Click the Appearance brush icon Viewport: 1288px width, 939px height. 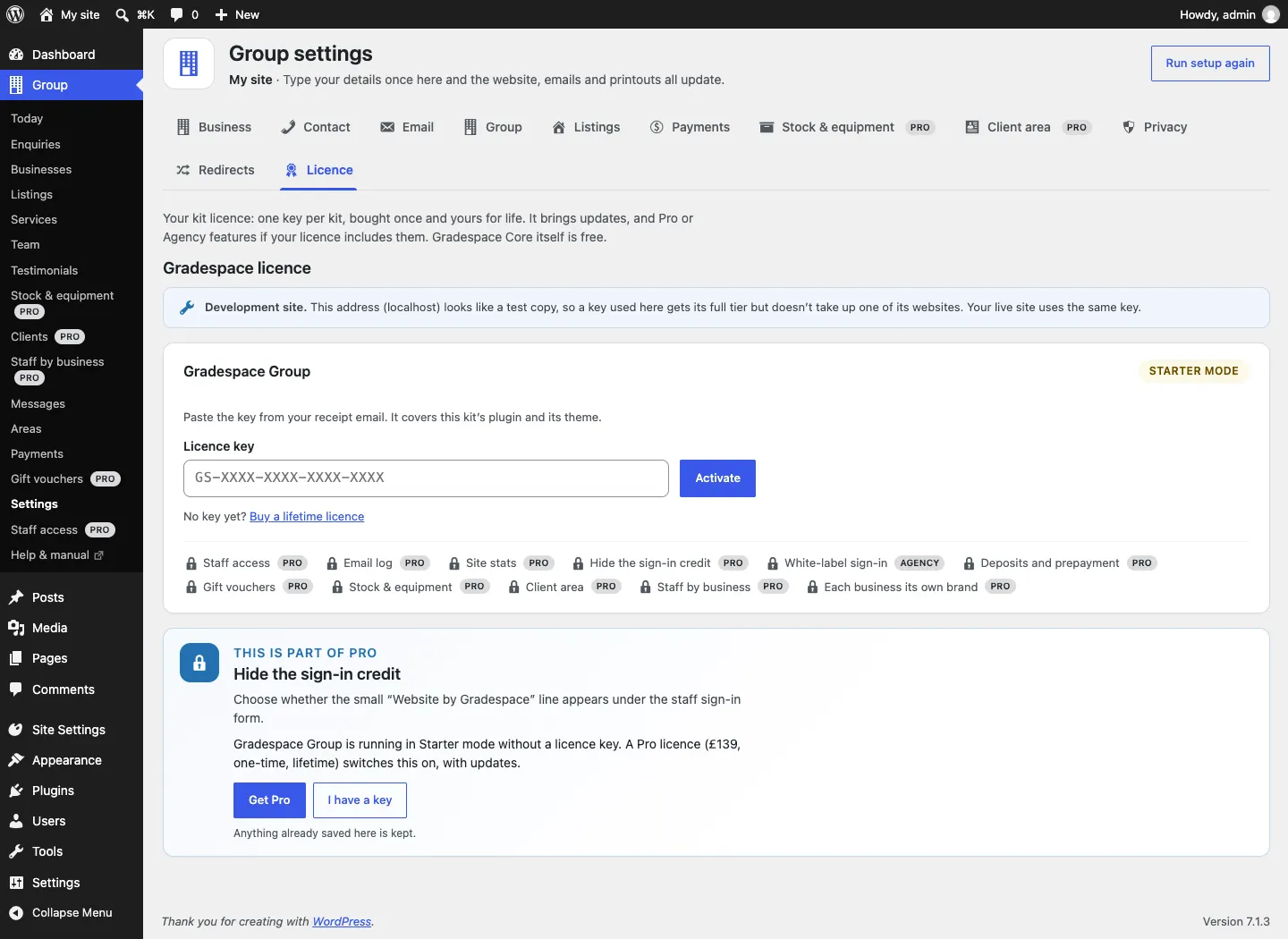(x=16, y=760)
